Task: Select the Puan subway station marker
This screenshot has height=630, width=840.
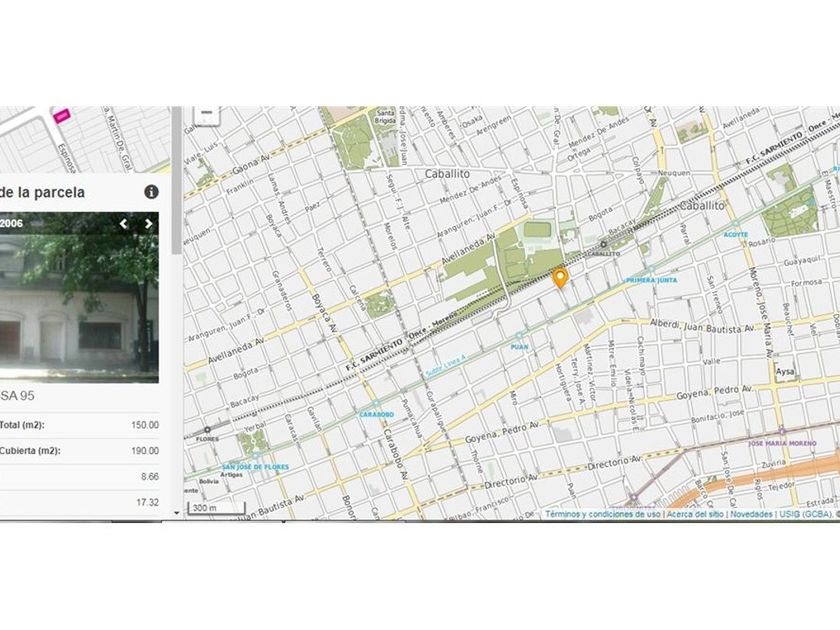Action: click(519, 335)
